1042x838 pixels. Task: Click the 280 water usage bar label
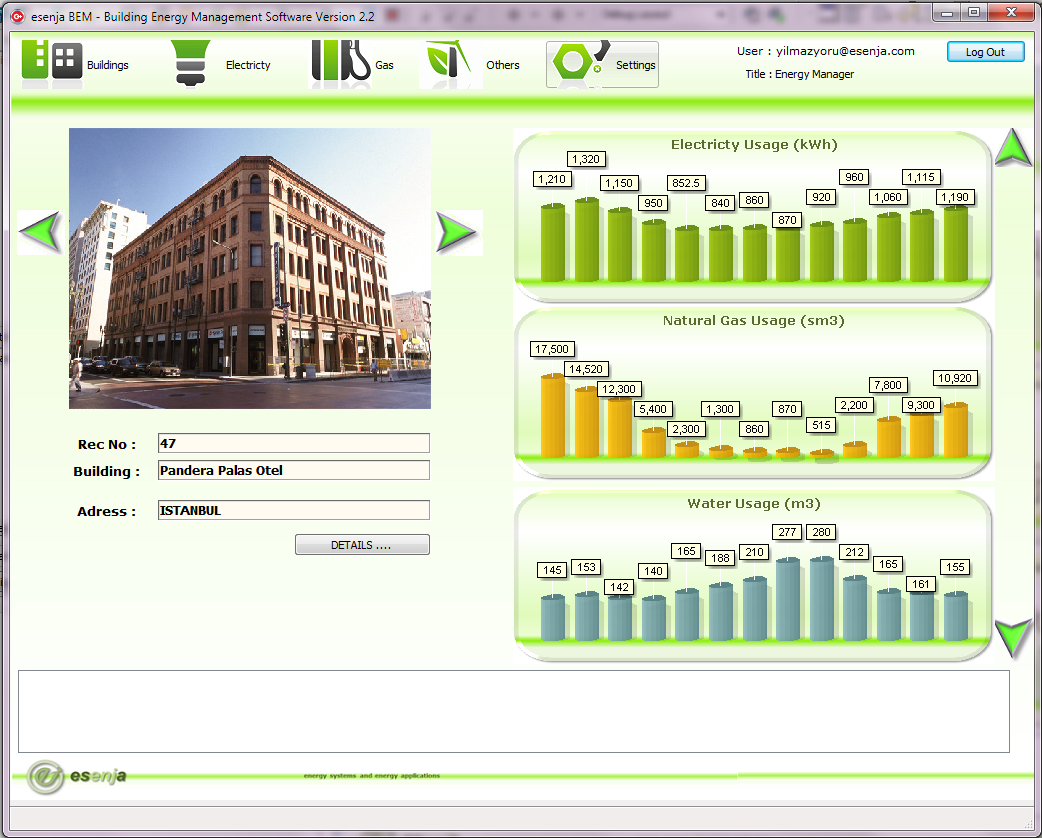[x=821, y=532]
